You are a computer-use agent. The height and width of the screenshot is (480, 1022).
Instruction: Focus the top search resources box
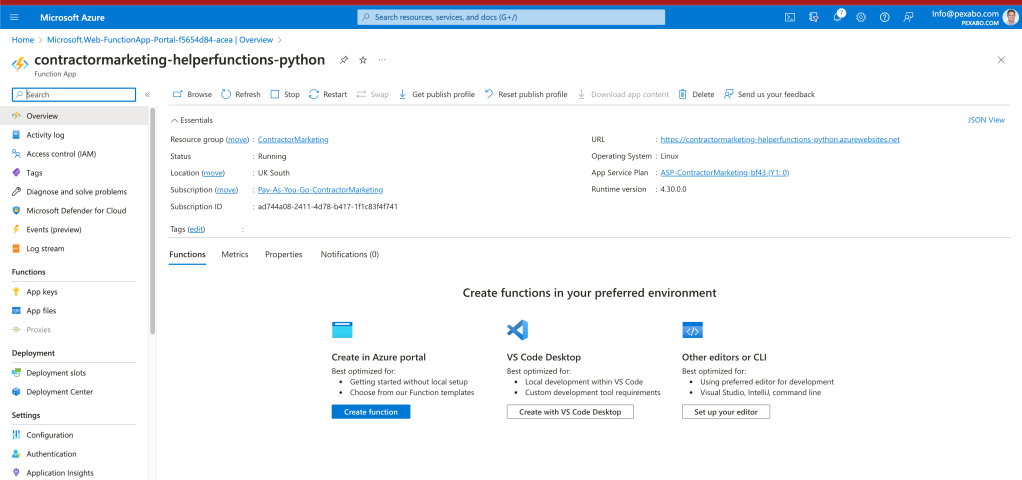click(x=511, y=17)
